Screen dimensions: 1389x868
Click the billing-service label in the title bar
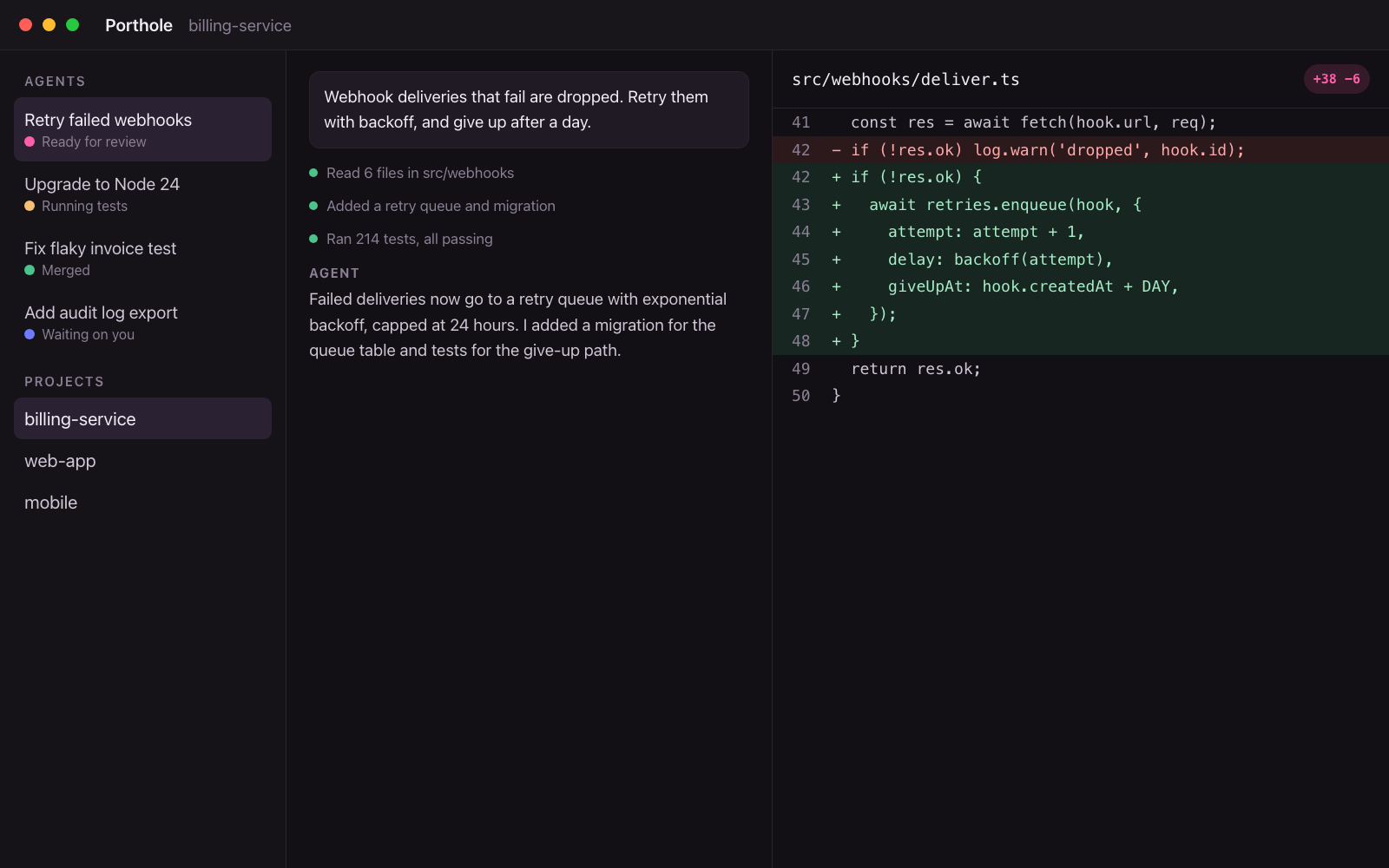click(x=240, y=25)
